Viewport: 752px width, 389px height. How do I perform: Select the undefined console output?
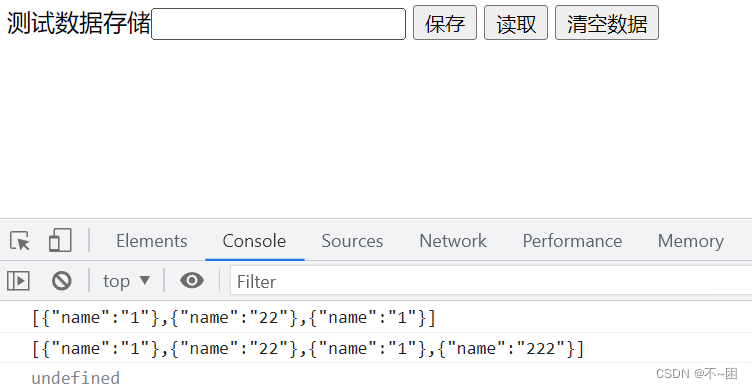pyautogui.click(x=75, y=378)
